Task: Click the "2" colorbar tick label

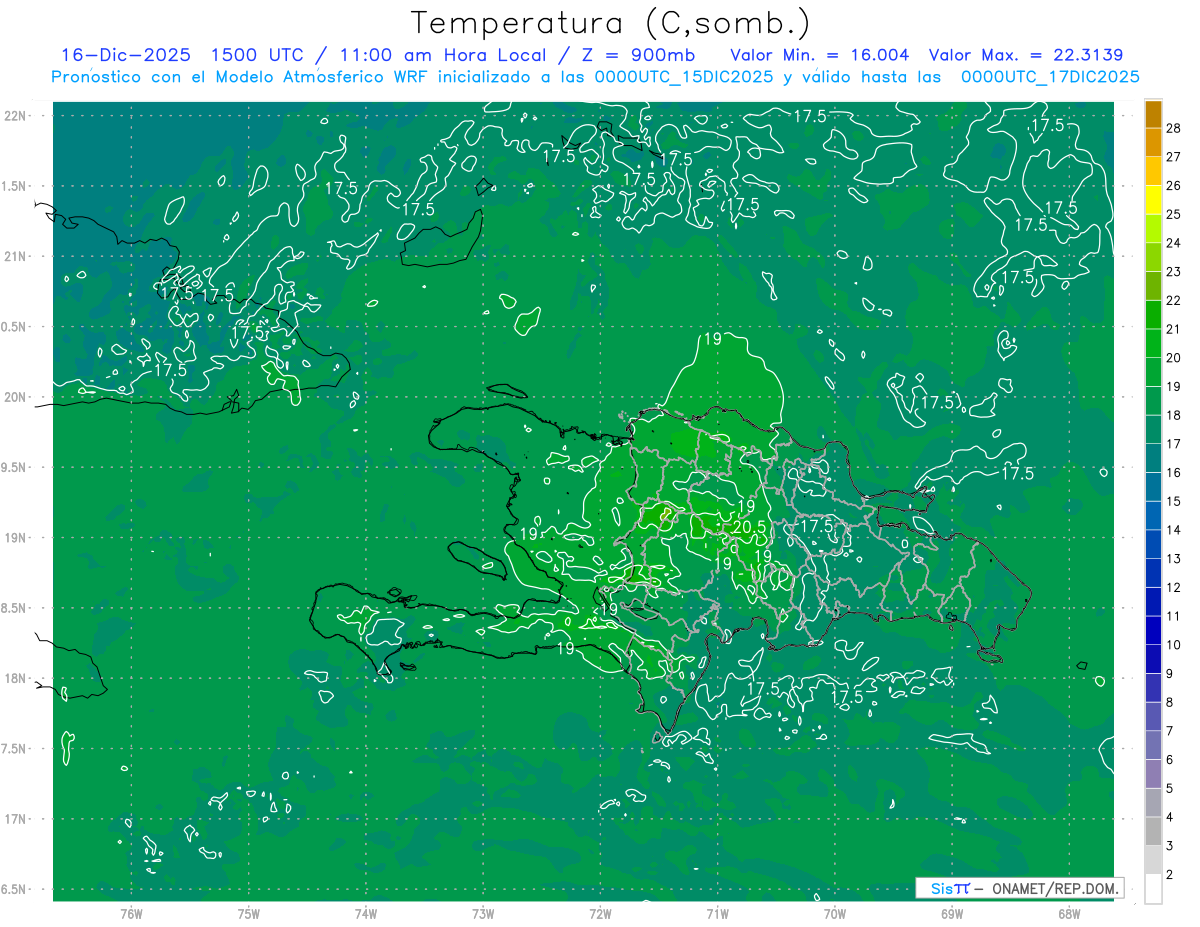Action: pos(1171,875)
